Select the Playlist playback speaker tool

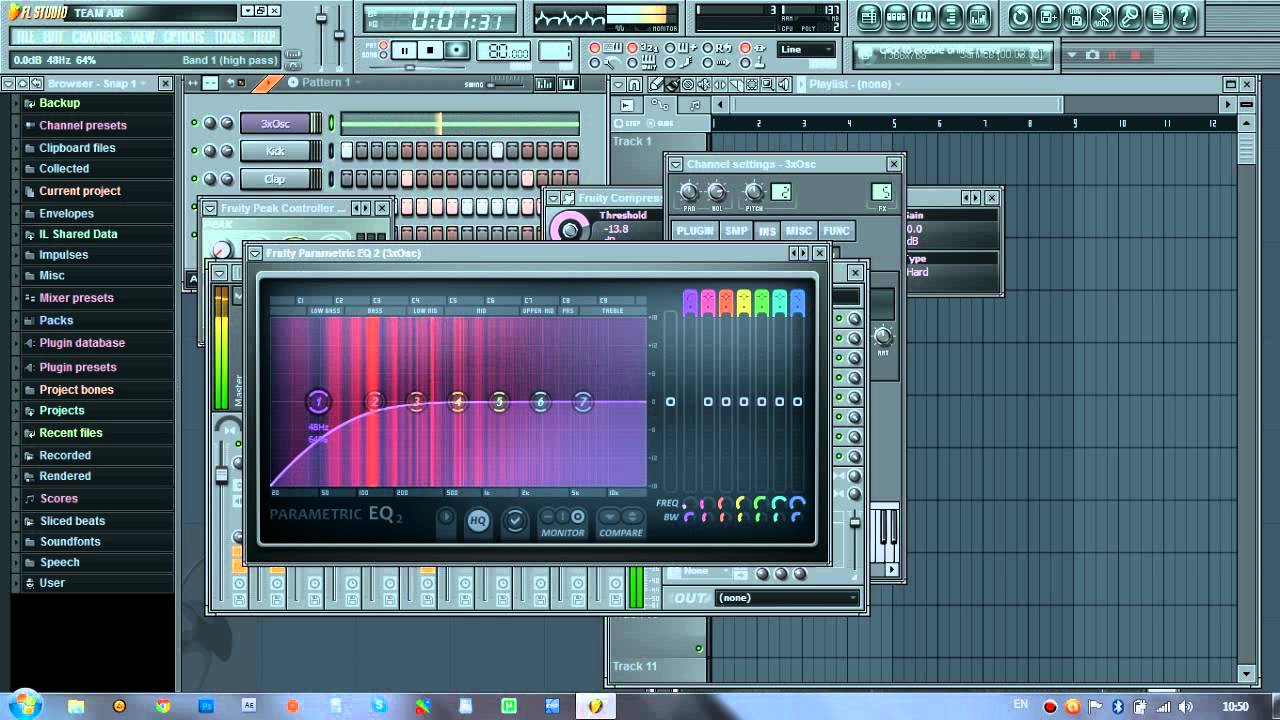(x=784, y=84)
